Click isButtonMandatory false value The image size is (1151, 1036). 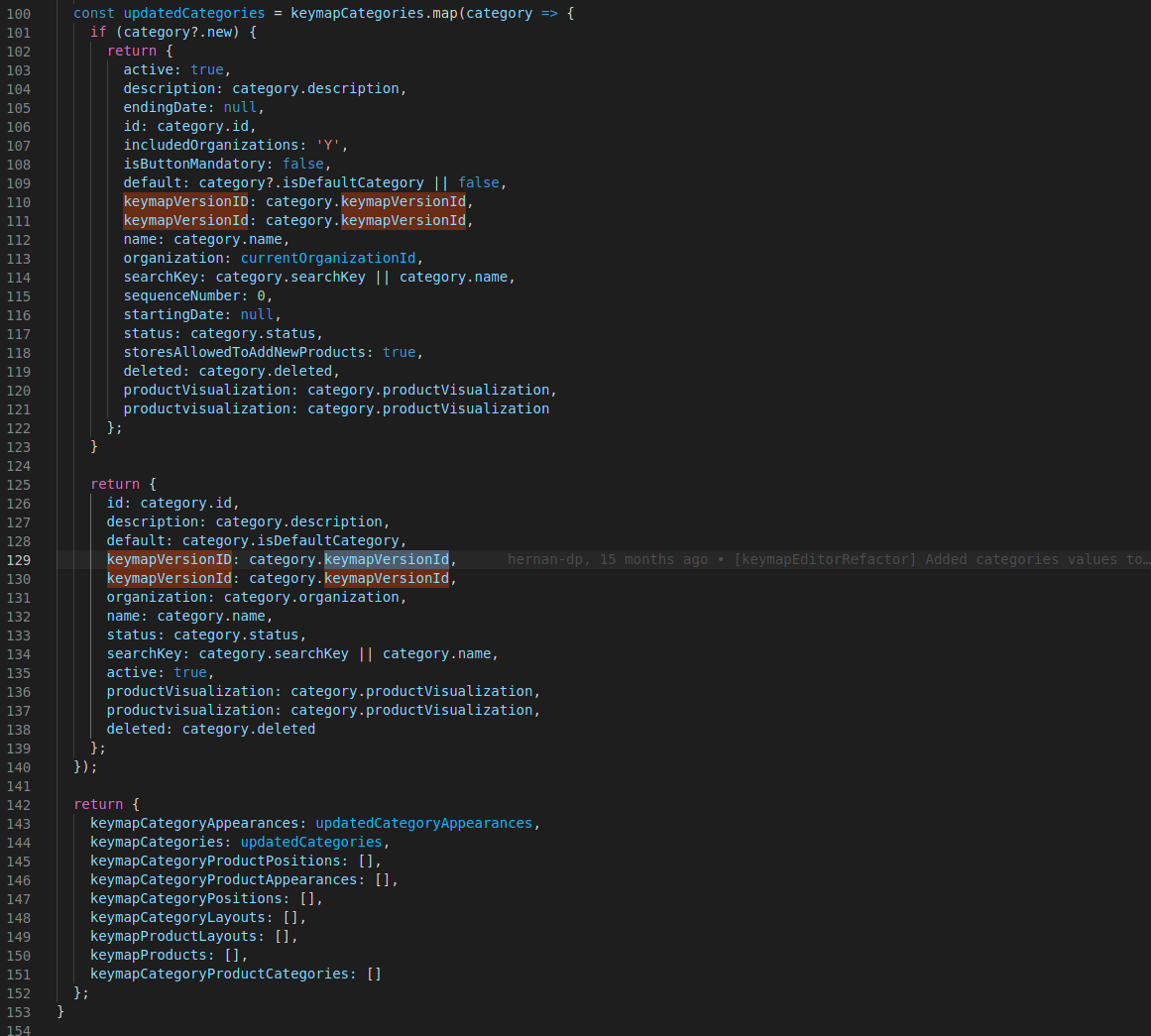(302, 164)
